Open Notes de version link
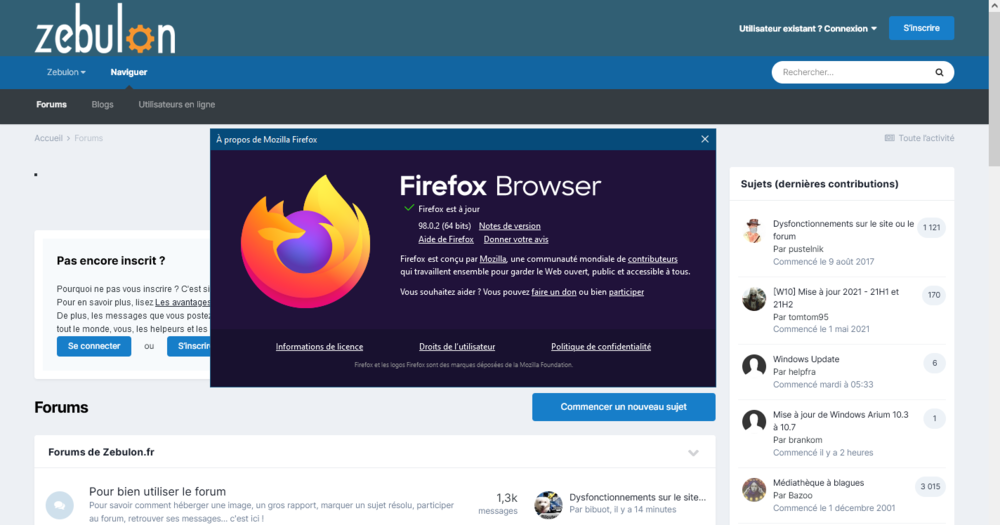Screen dimensions: 1000x525 [509, 226]
